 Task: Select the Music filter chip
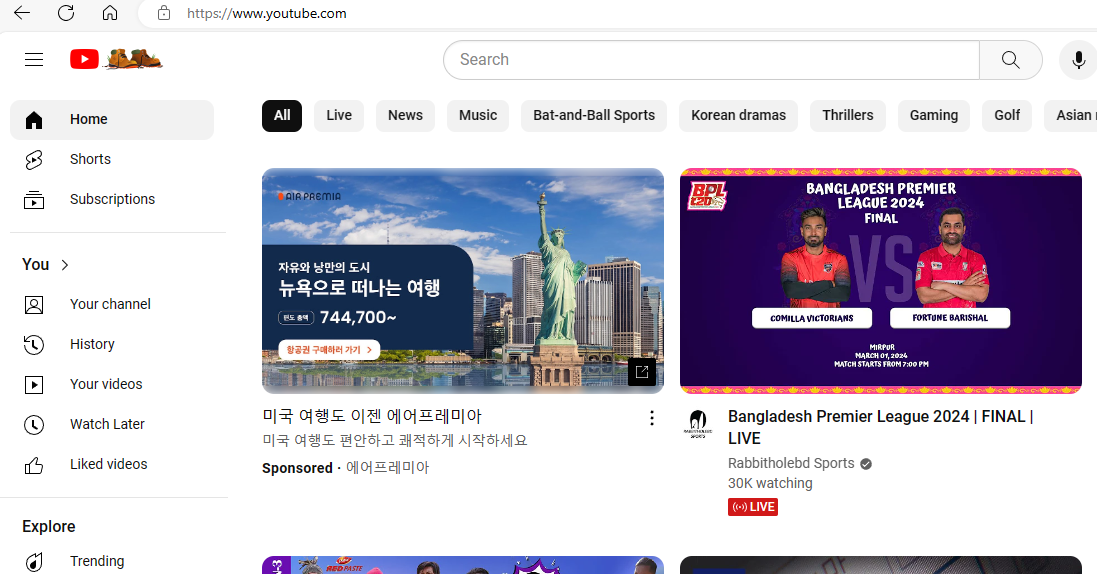click(x=478, y=116)
